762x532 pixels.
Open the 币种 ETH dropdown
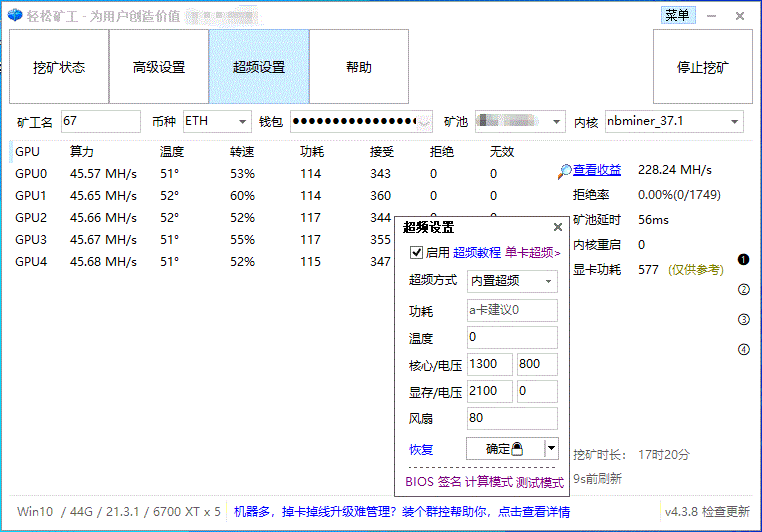(243, 122)
